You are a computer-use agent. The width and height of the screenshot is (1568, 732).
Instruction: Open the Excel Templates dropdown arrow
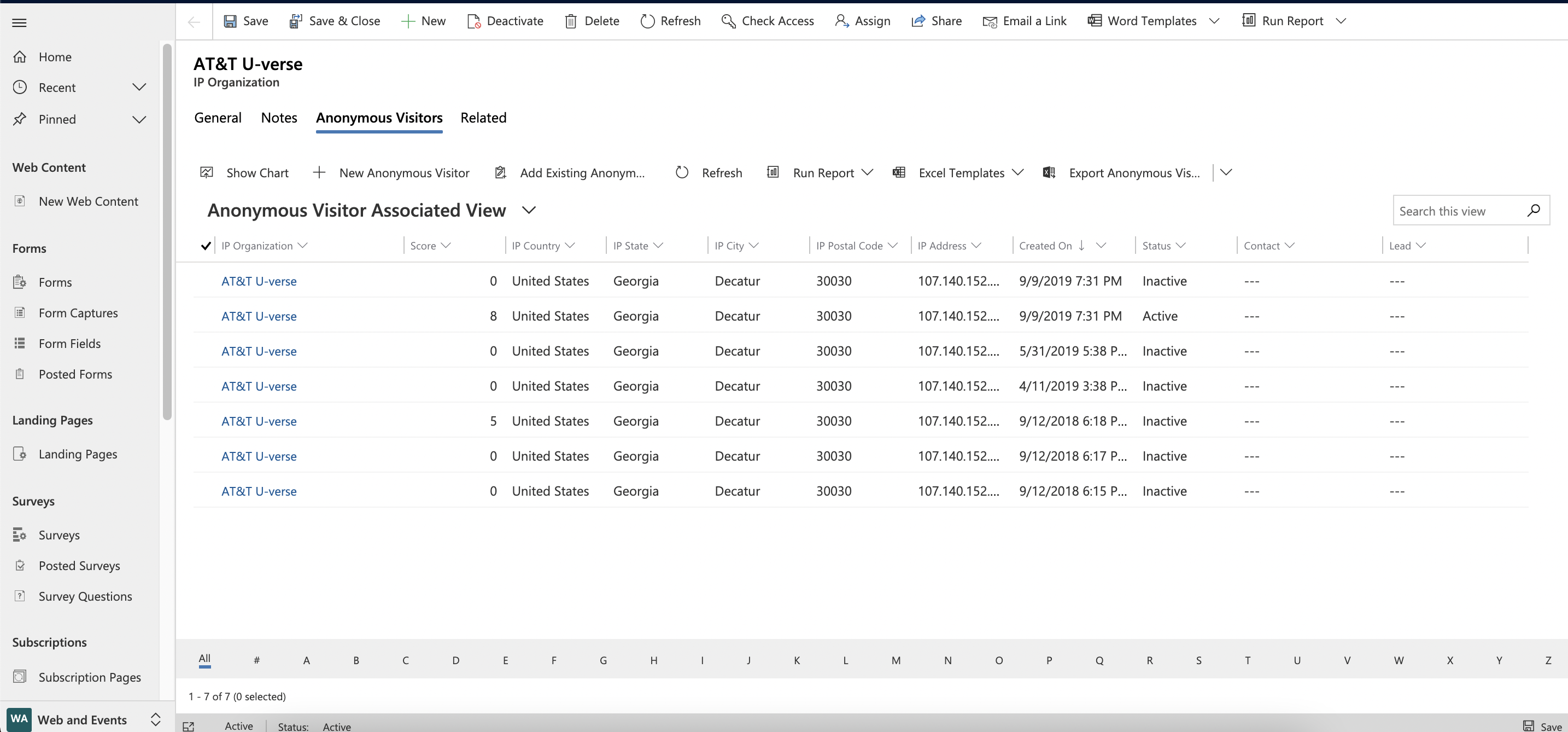click(1018, 172)
